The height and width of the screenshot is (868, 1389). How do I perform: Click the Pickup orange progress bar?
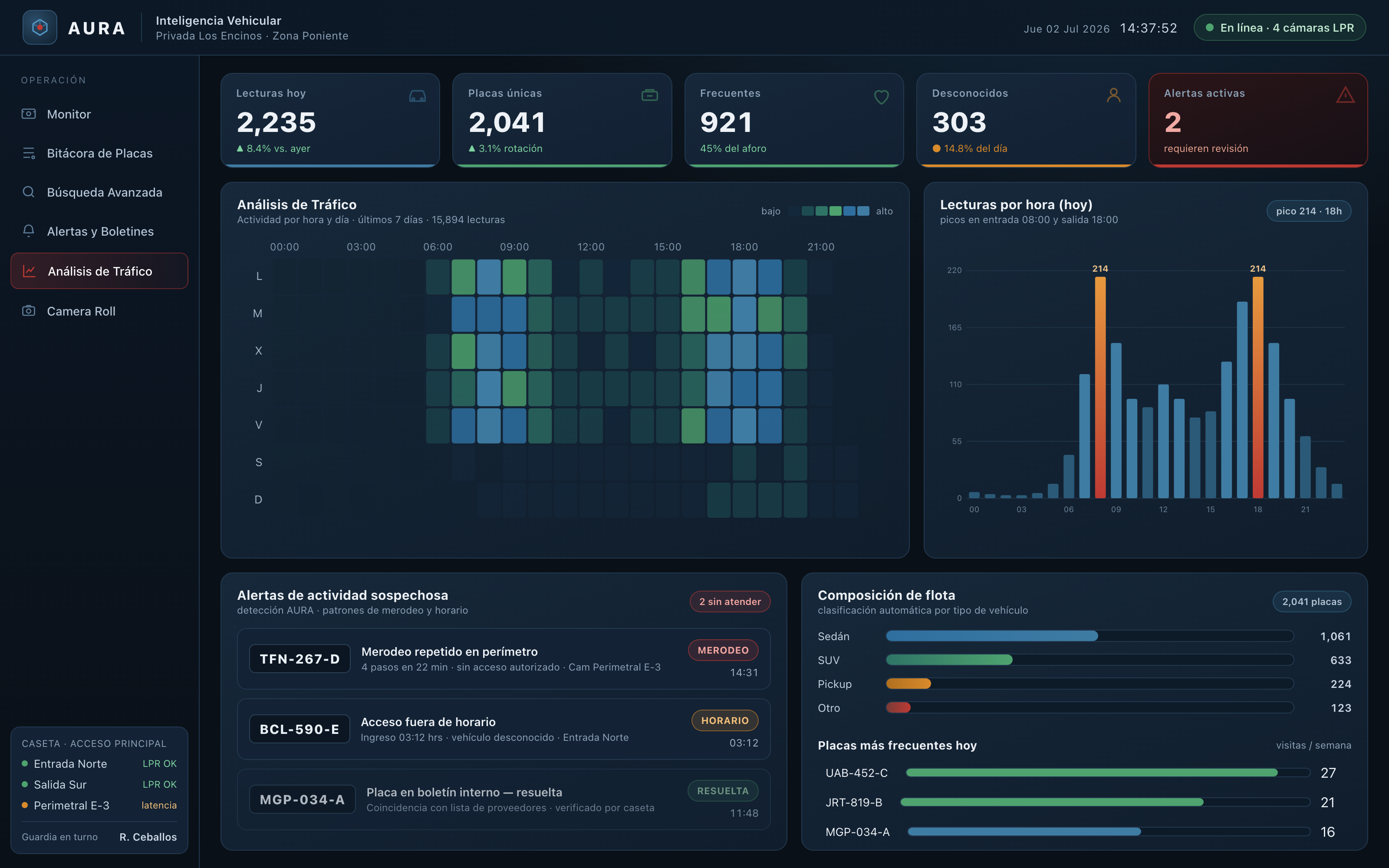point(908,683)
